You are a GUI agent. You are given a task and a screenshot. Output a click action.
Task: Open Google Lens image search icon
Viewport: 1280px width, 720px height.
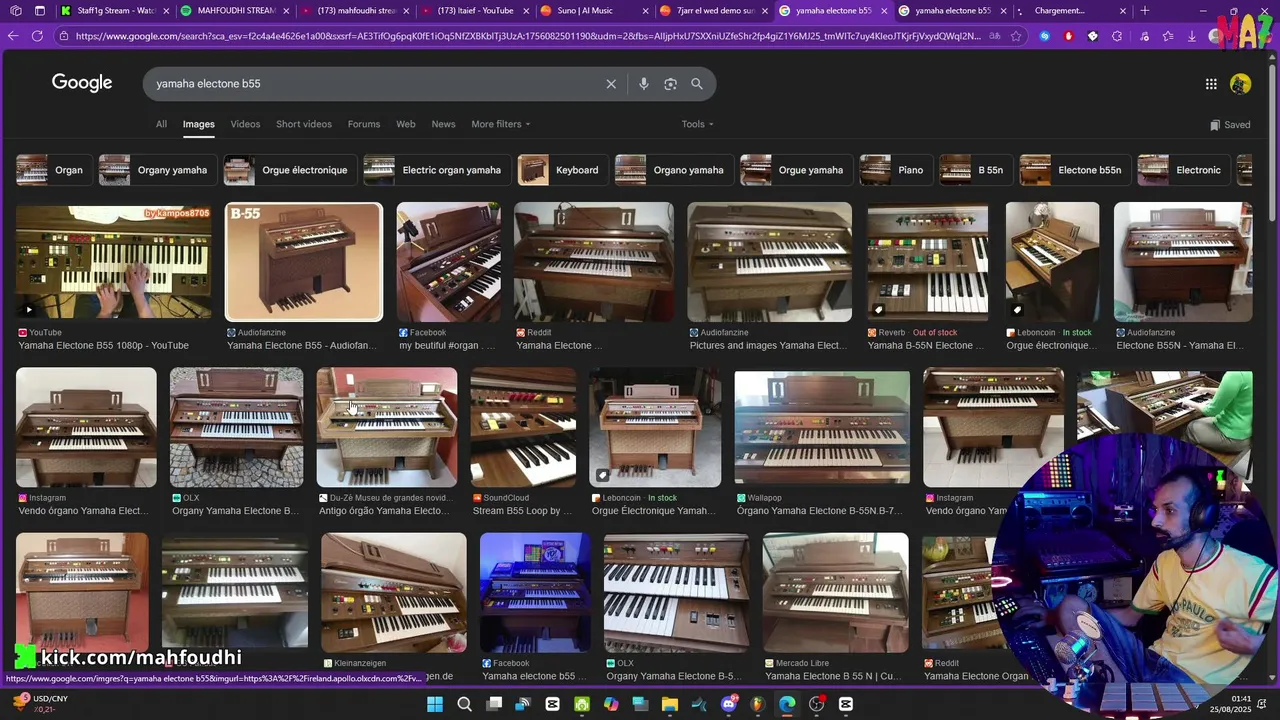click(670, 84)
